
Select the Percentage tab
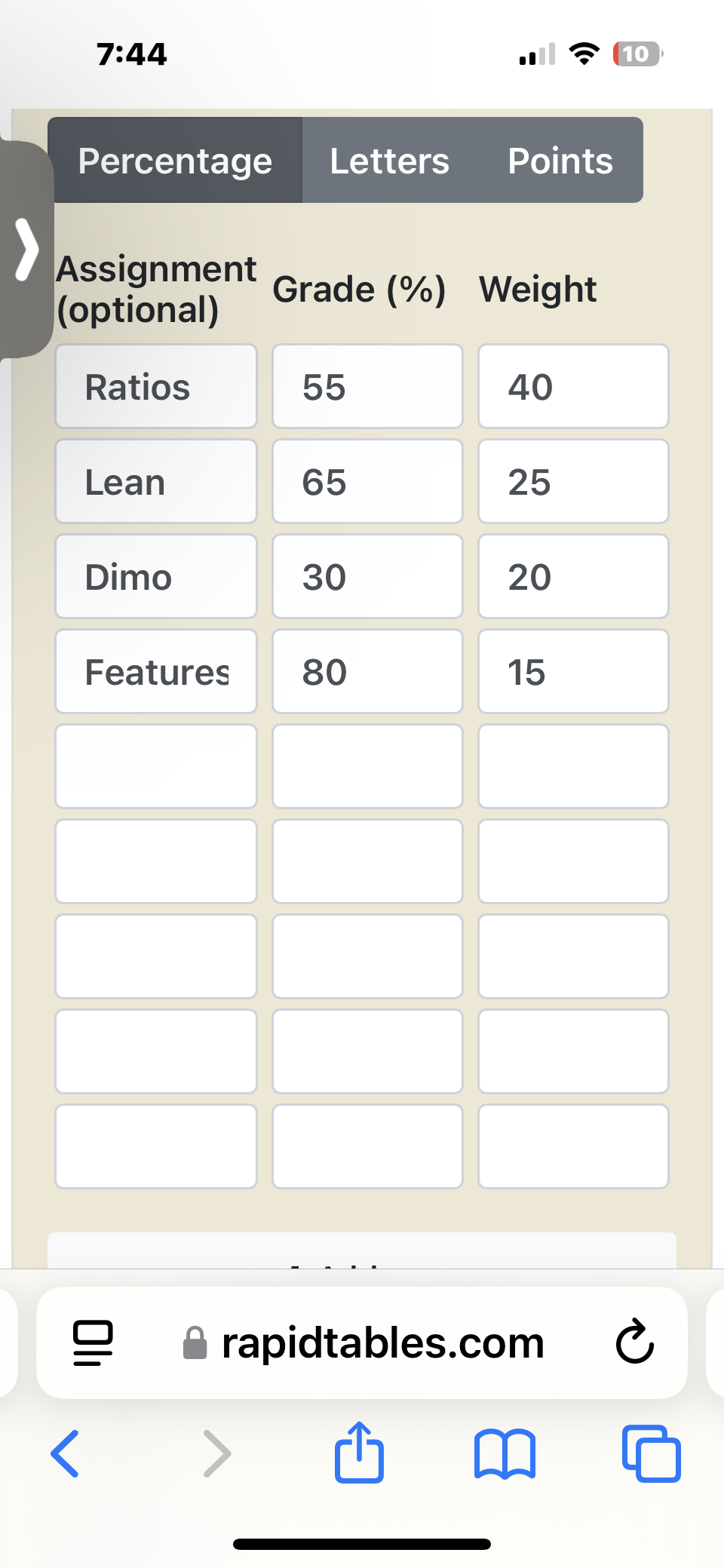[175, 161]
